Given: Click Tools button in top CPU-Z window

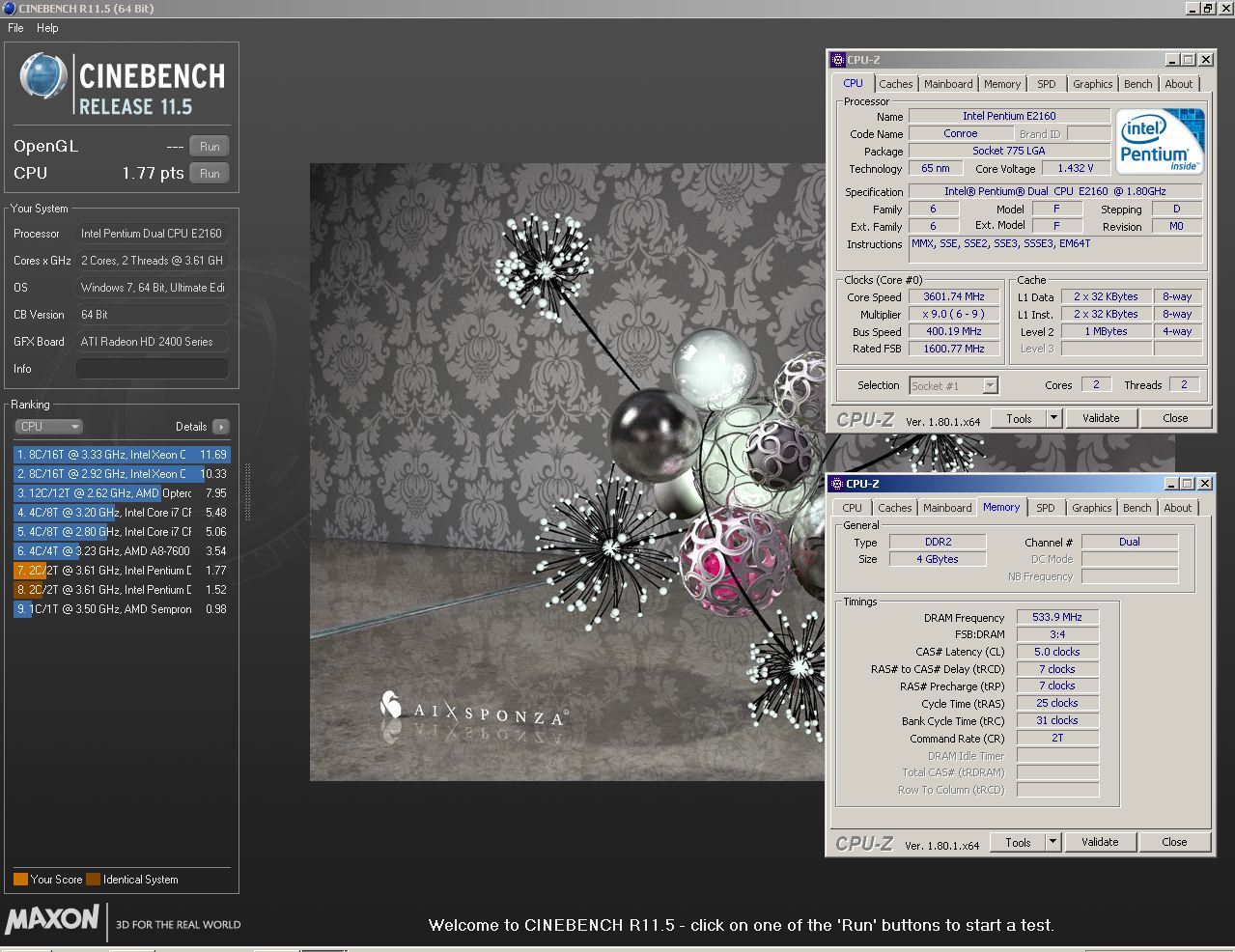Looking at the screenshot, I should click(1019, 419).
